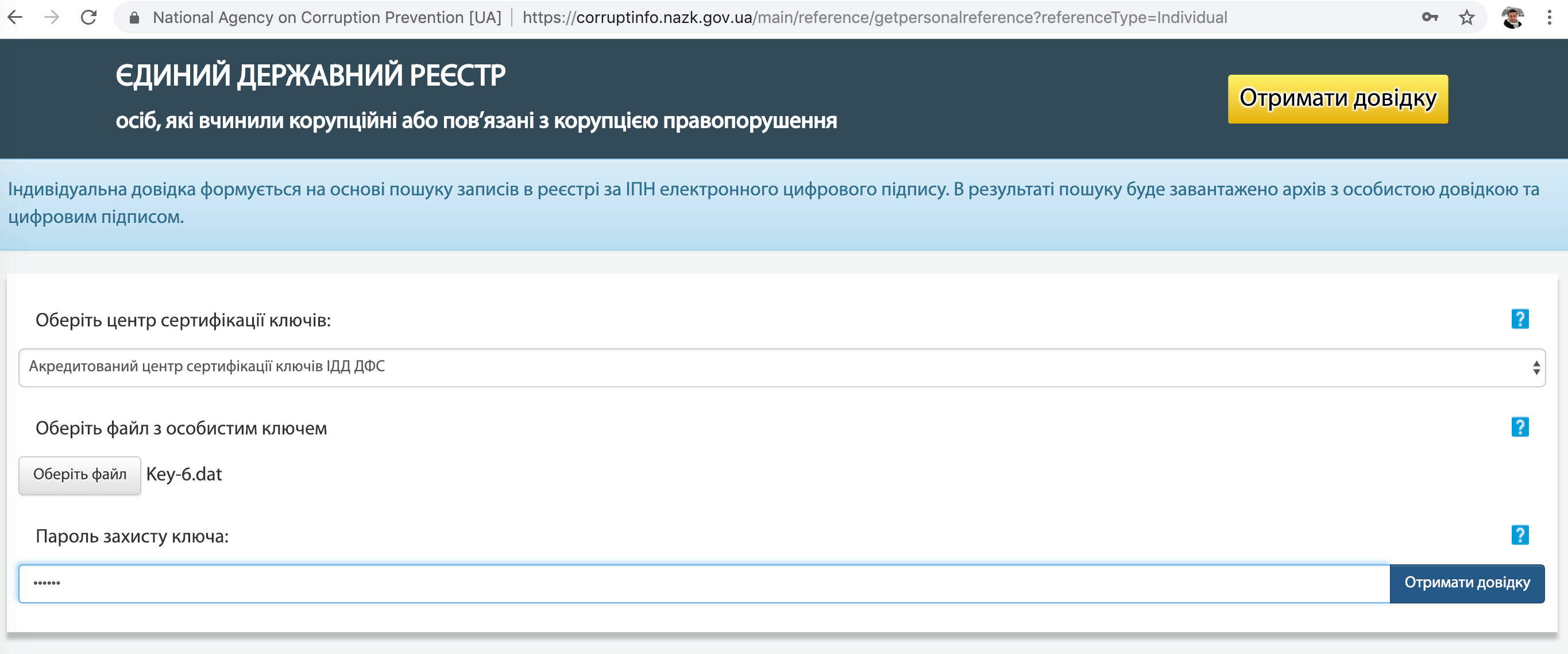Open help for certification center selection
Image resolution: width=1568 pixels, height=654 pixels.
click(1520, 318)
